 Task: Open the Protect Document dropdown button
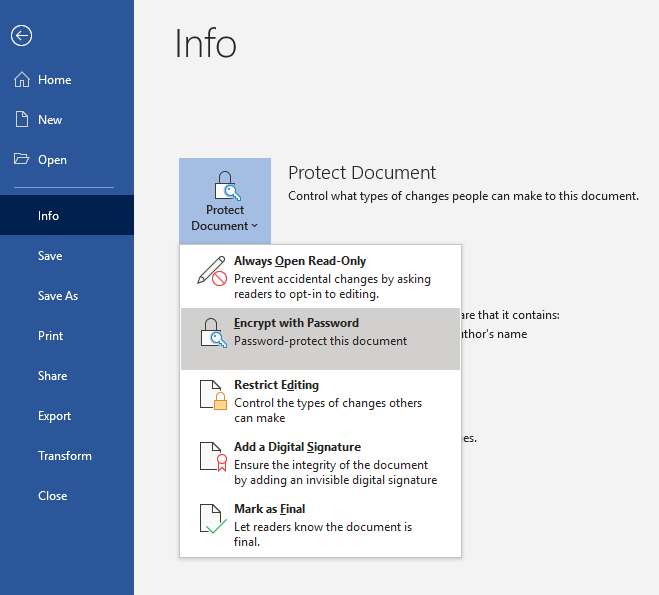(225, 201)
